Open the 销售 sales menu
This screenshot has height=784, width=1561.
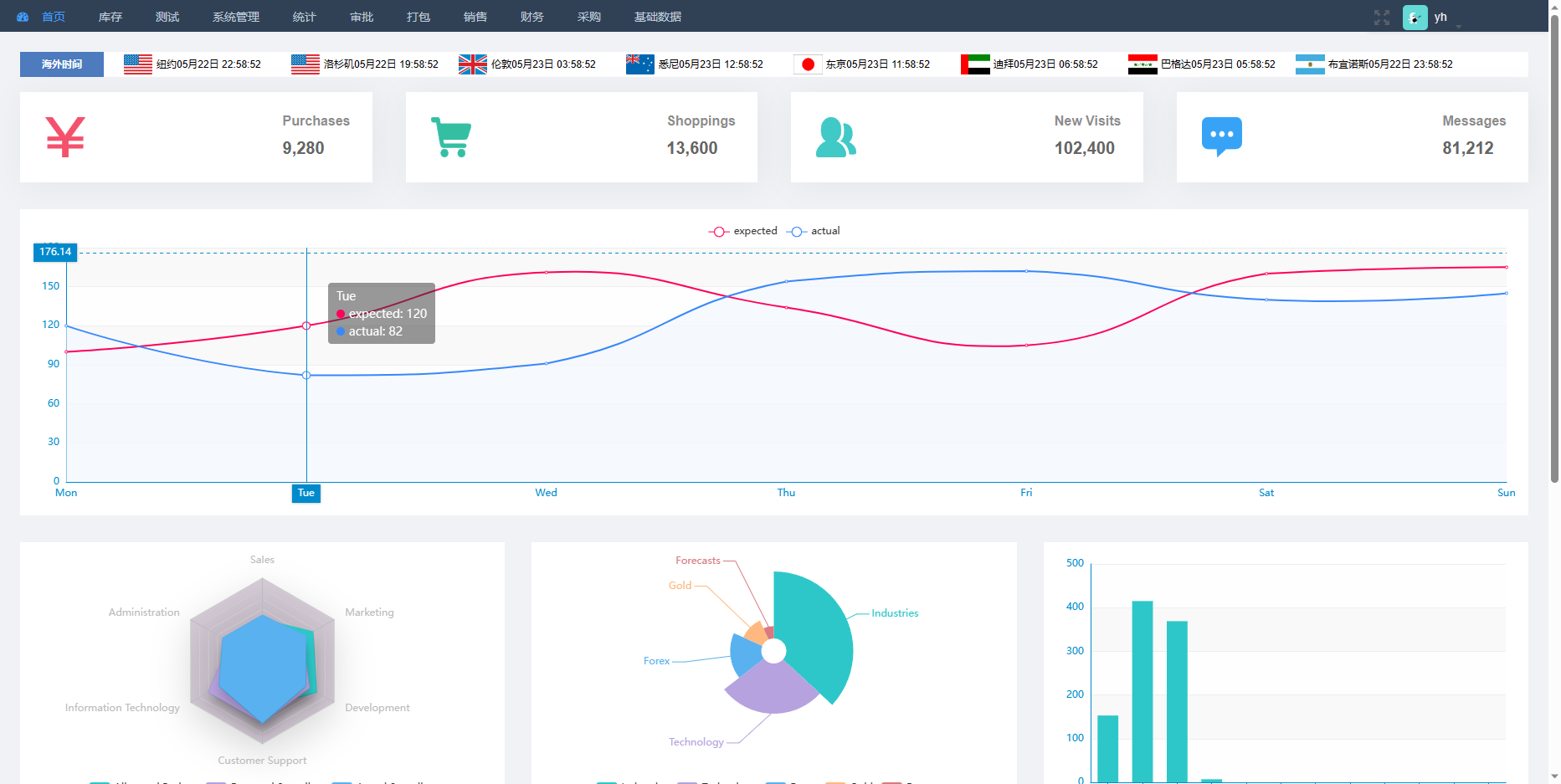(475, 17)
